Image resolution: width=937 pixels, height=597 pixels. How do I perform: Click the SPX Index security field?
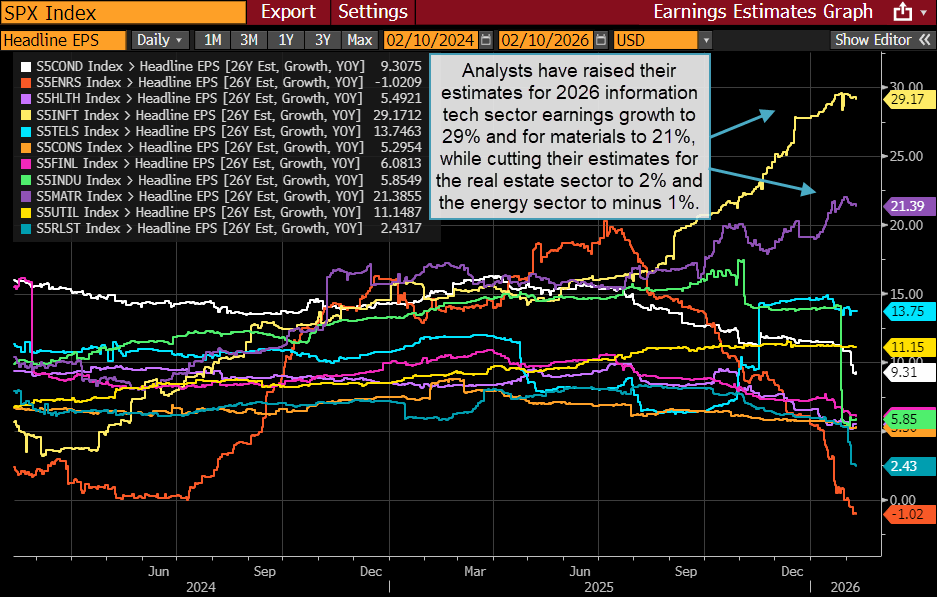tap(120, 12)
